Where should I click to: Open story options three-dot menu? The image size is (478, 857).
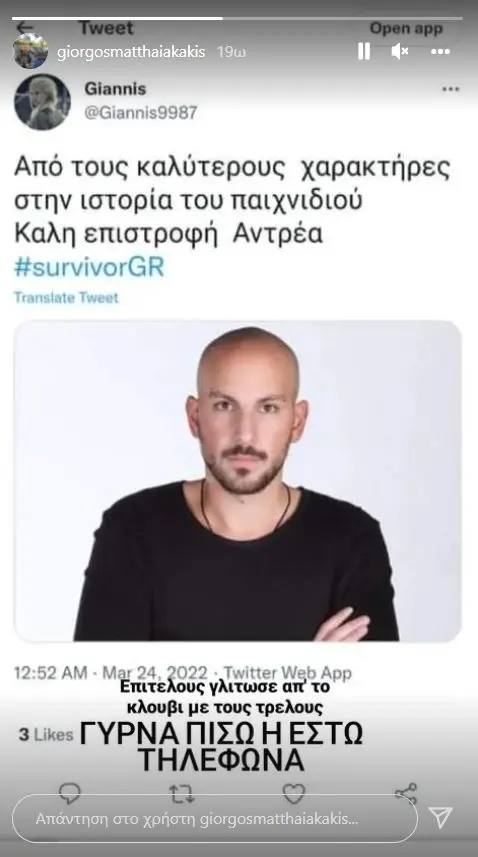[x=440, y=52]
